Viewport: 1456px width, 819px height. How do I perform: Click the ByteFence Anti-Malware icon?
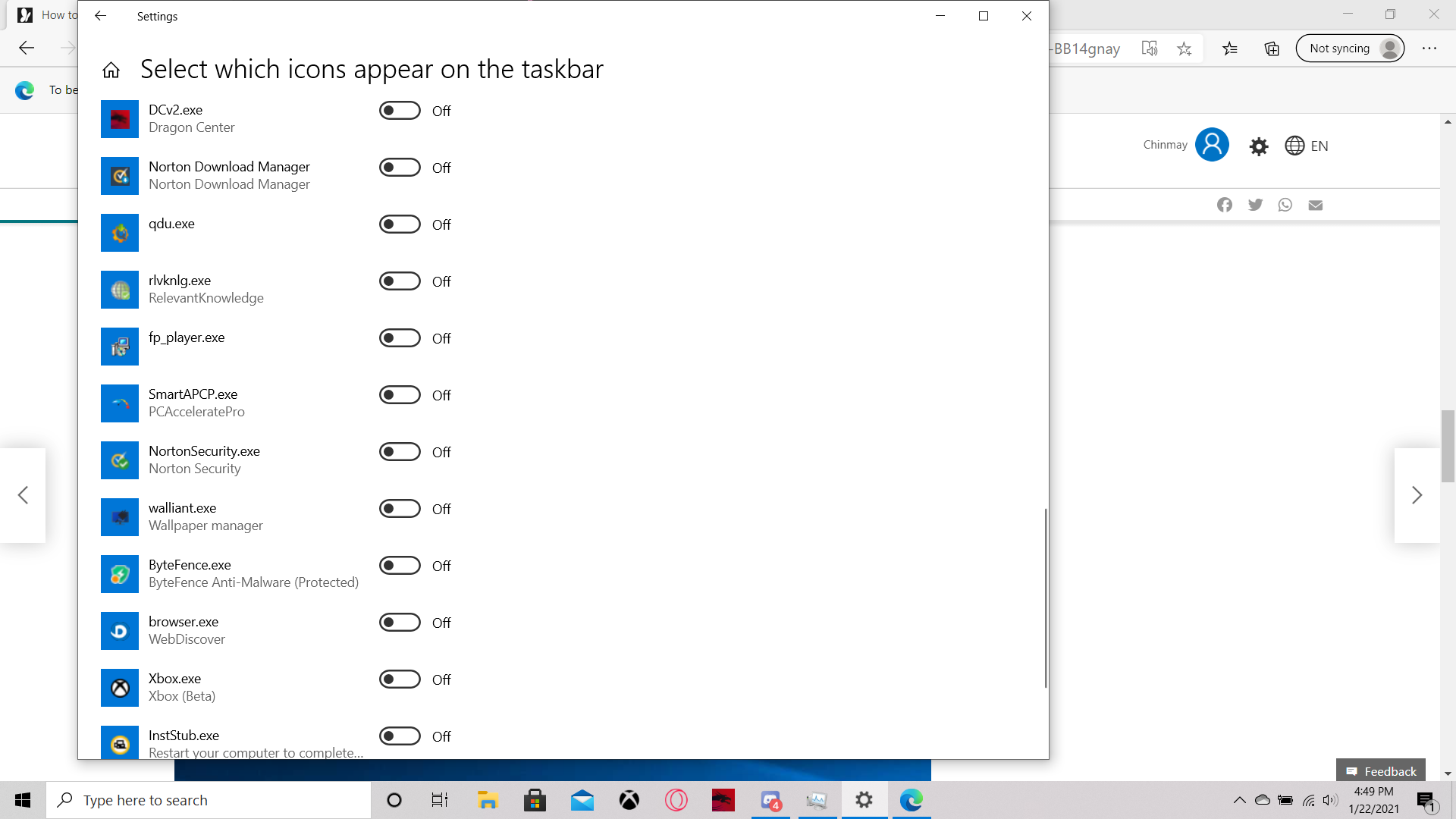click(120, 574)
